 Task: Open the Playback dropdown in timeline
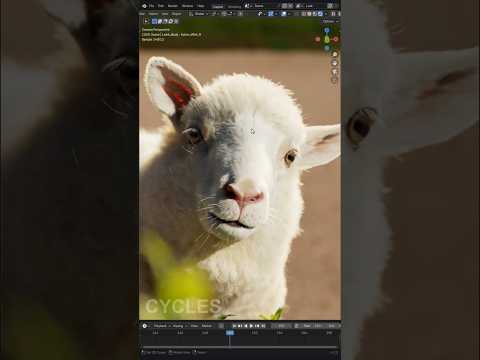point(161,326)
